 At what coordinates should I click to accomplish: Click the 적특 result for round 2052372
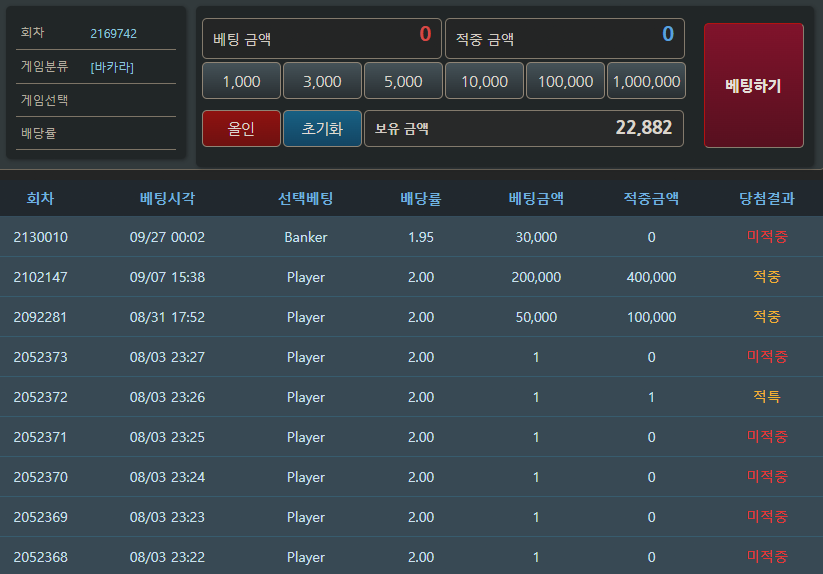pos(767,397)
